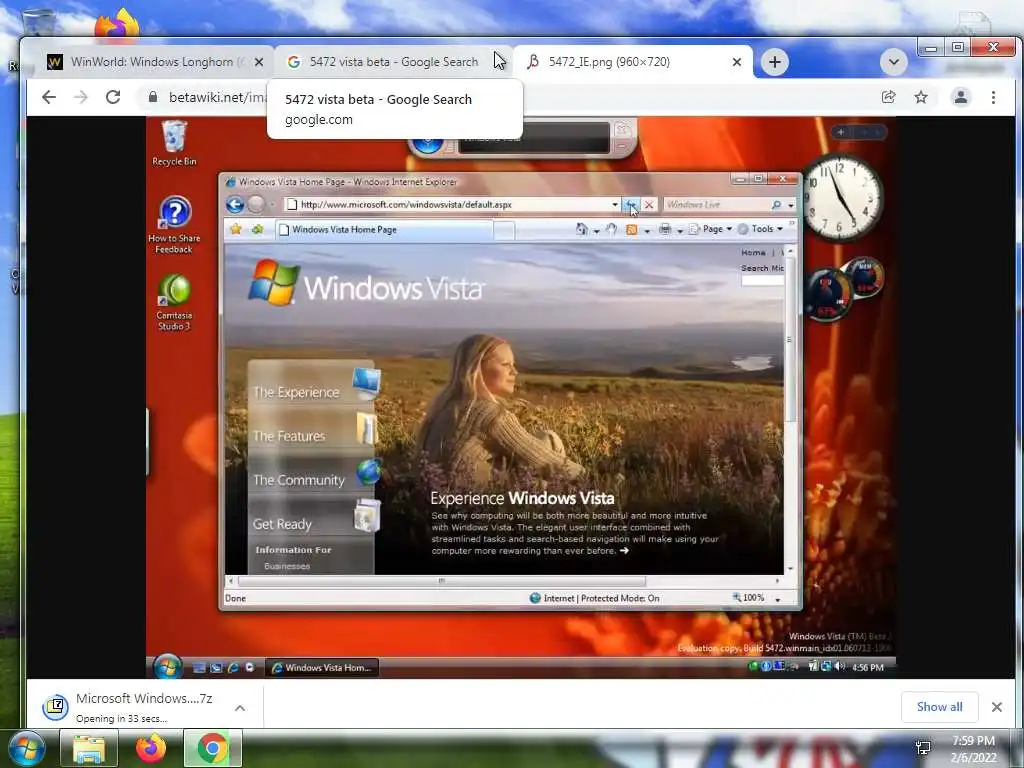The image size is (1024, 768).
Task: Reload the page in Chrome
Action: pos(113,97)
